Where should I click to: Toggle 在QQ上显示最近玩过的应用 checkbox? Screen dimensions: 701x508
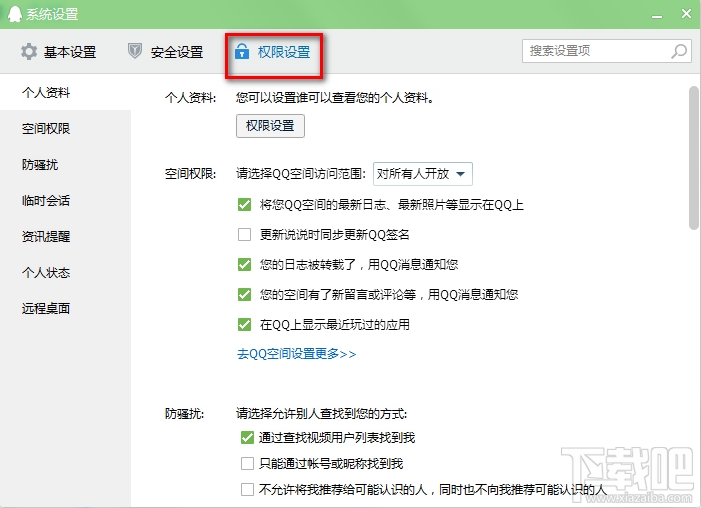[x=244, y=324]
